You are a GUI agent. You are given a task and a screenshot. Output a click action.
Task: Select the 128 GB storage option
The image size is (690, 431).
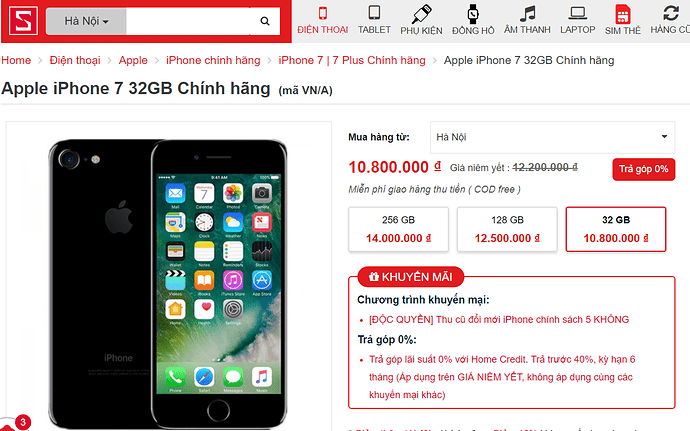507,229
